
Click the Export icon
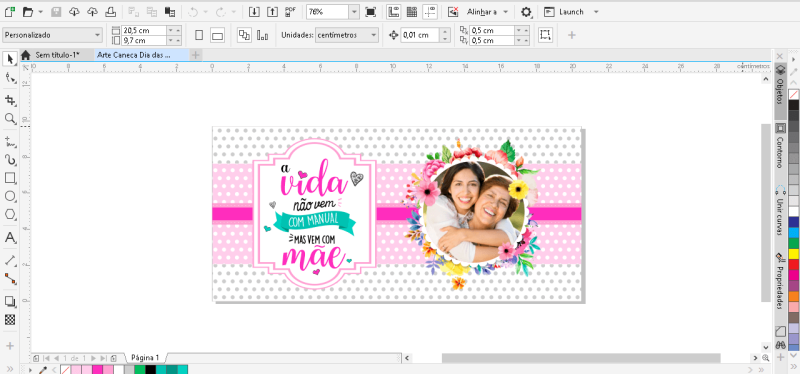[x=272, y=11]
